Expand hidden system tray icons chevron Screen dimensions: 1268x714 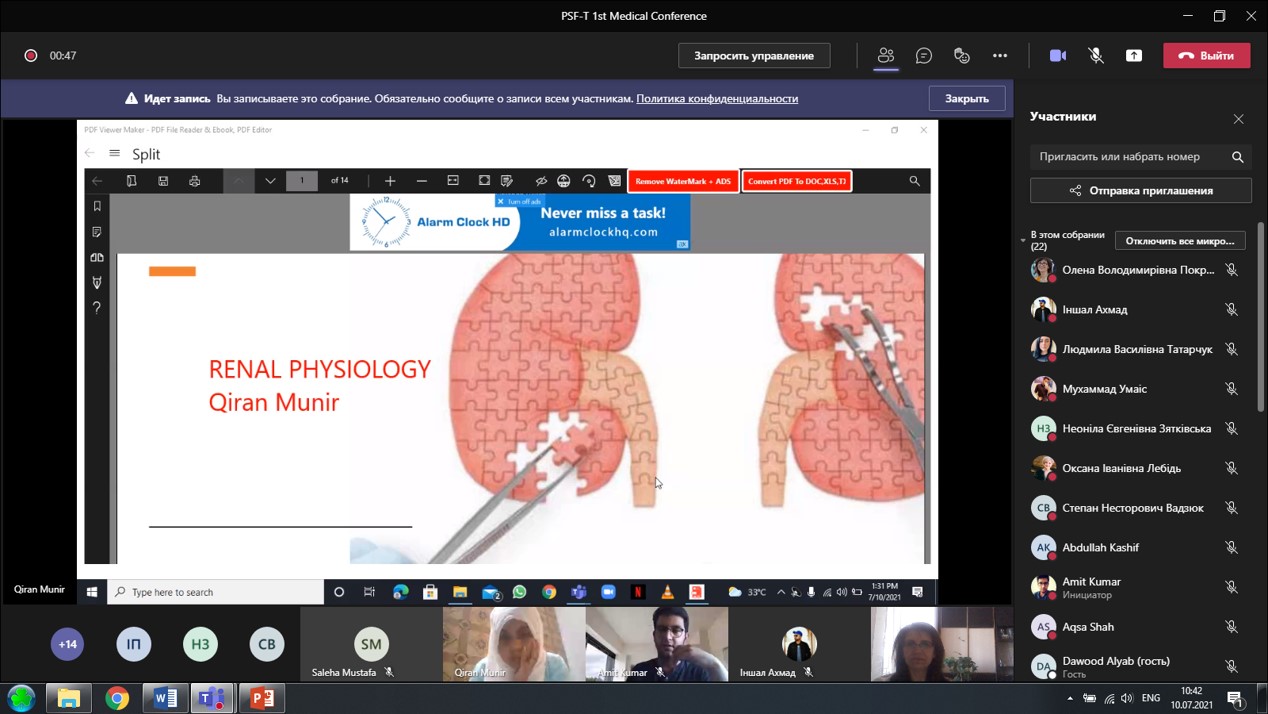(x=1070, y=698)
